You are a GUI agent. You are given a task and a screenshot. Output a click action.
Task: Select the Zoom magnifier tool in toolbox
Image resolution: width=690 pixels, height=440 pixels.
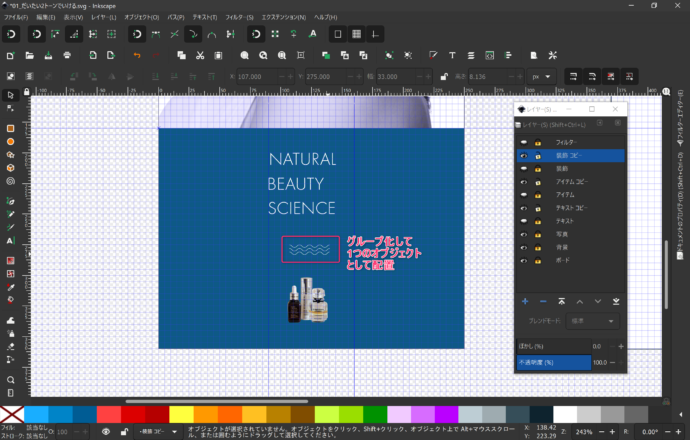(11, 380)
